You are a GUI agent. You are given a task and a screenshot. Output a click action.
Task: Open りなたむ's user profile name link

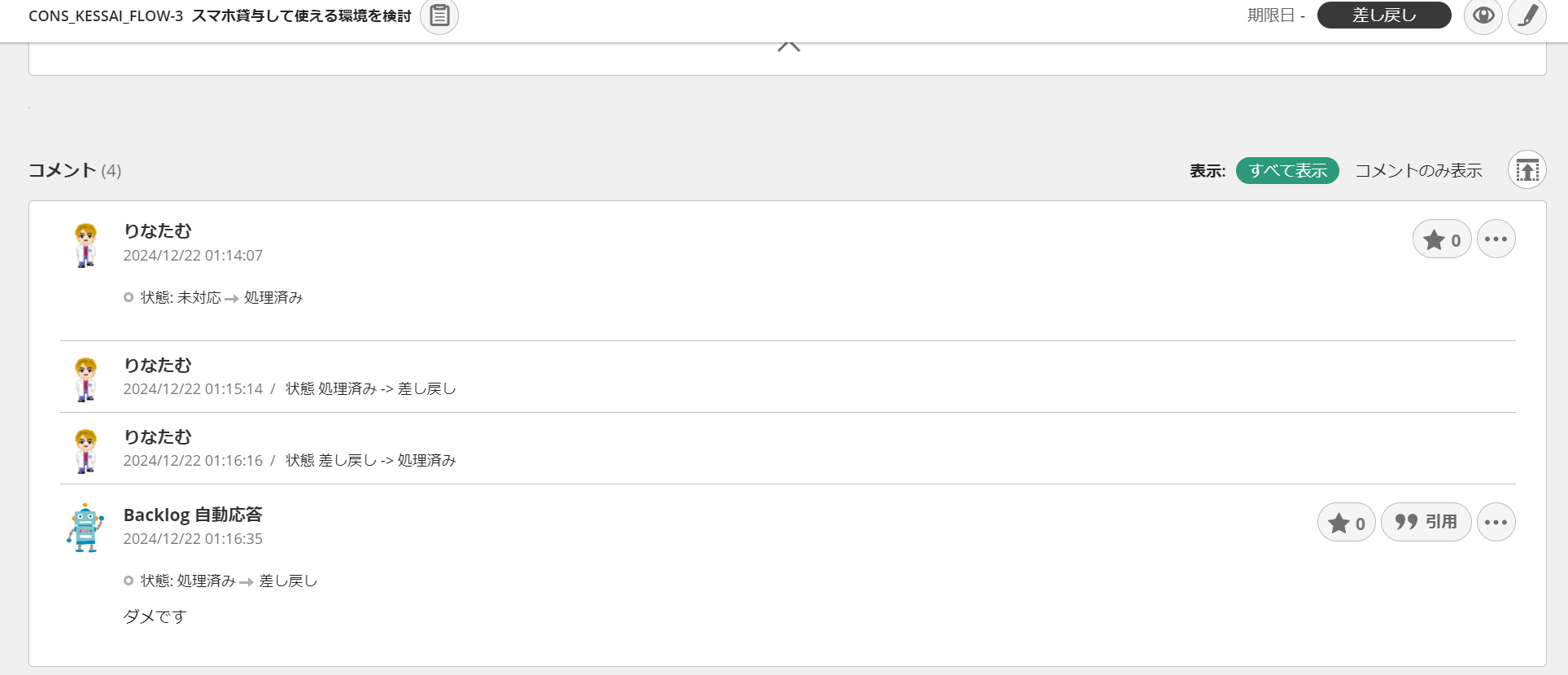[158, 231]
